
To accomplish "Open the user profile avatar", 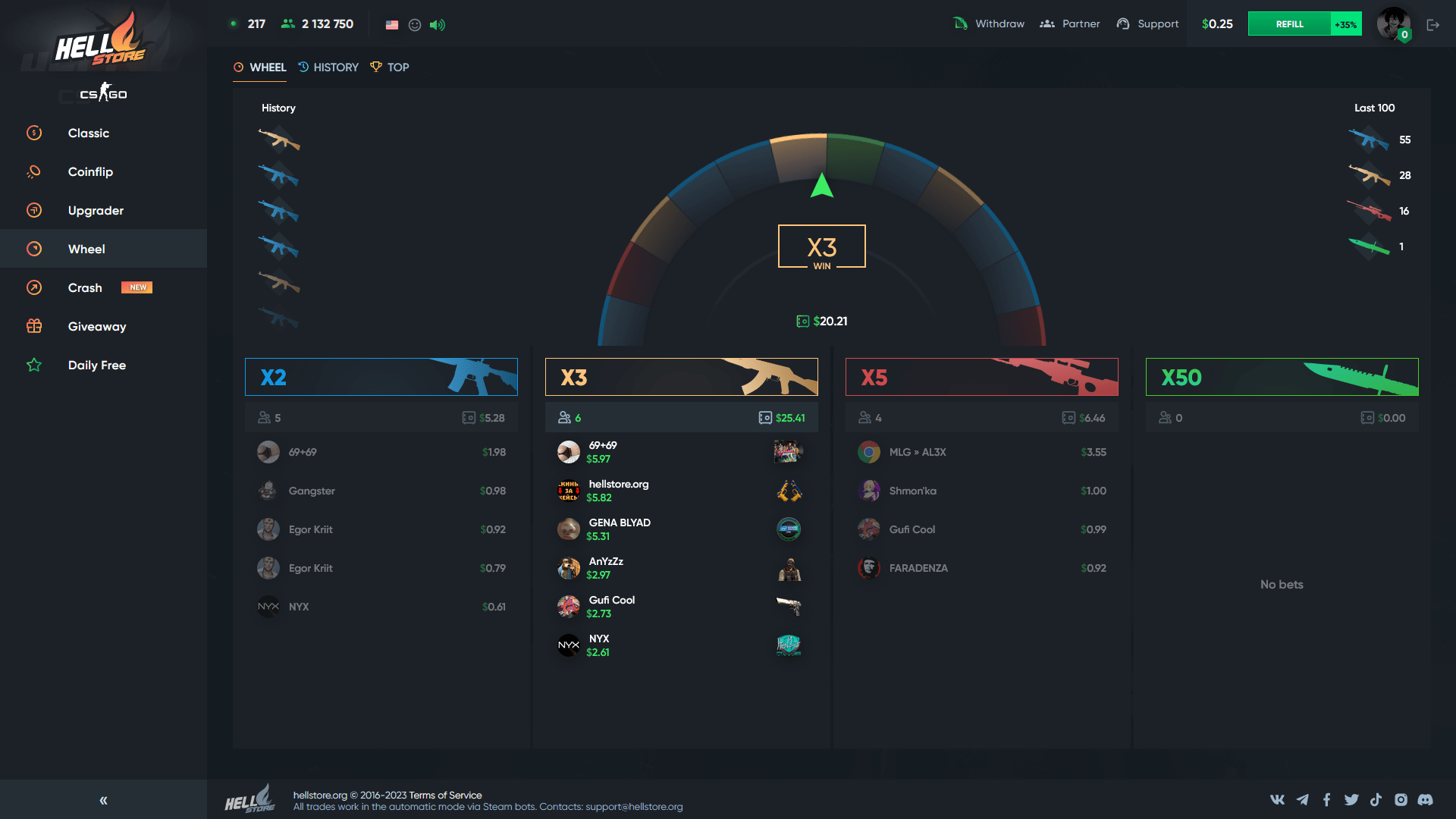I will pyautogui.click(x=1394, y=24).
